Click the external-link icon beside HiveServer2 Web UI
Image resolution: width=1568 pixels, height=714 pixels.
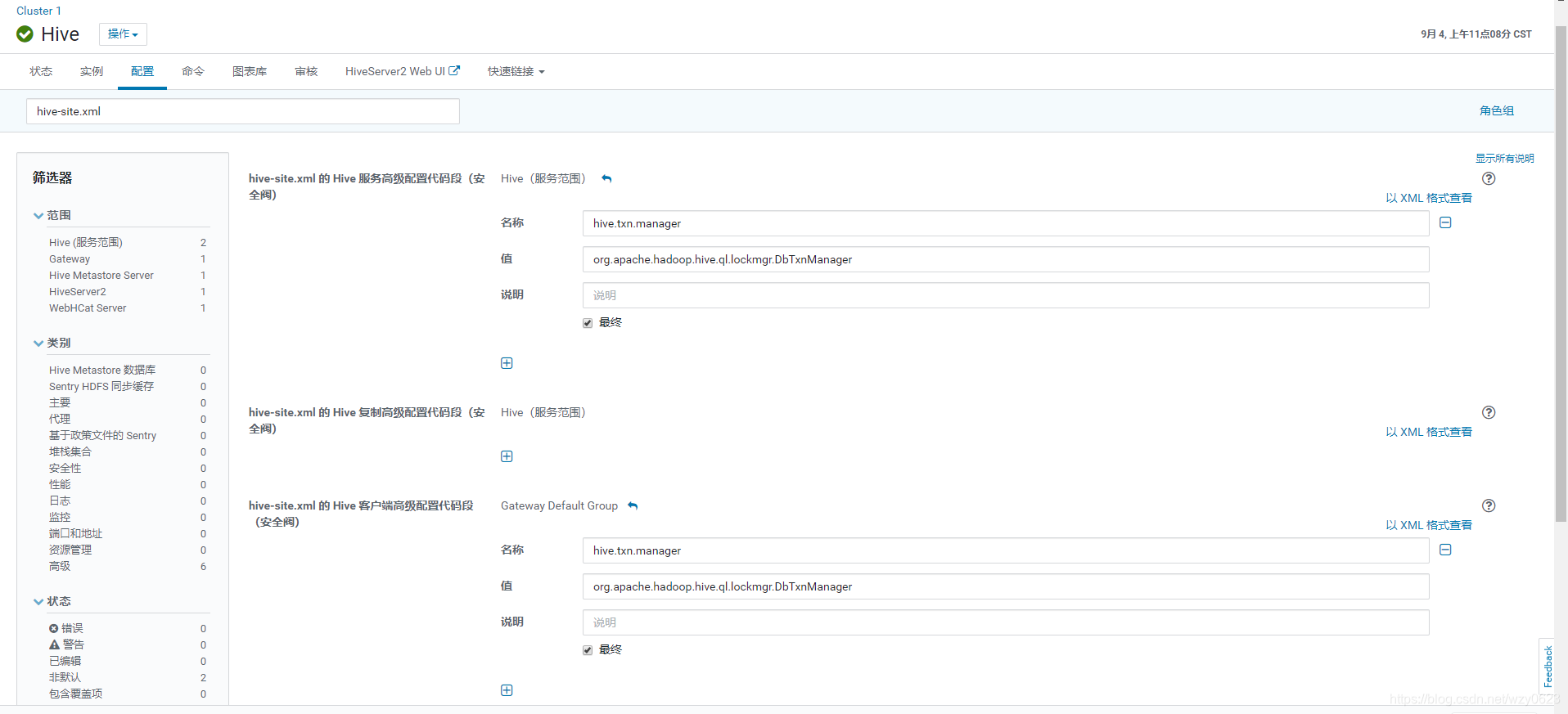click(x=454, y=71)
